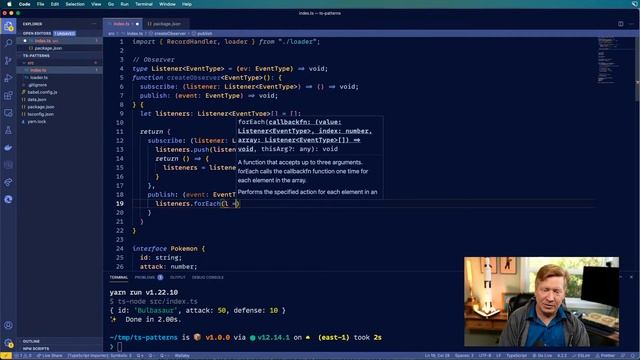The height and width of the screenshot is (360, 640).
Task: Select index.ts in Open Editors list
Action: [60, 41]
